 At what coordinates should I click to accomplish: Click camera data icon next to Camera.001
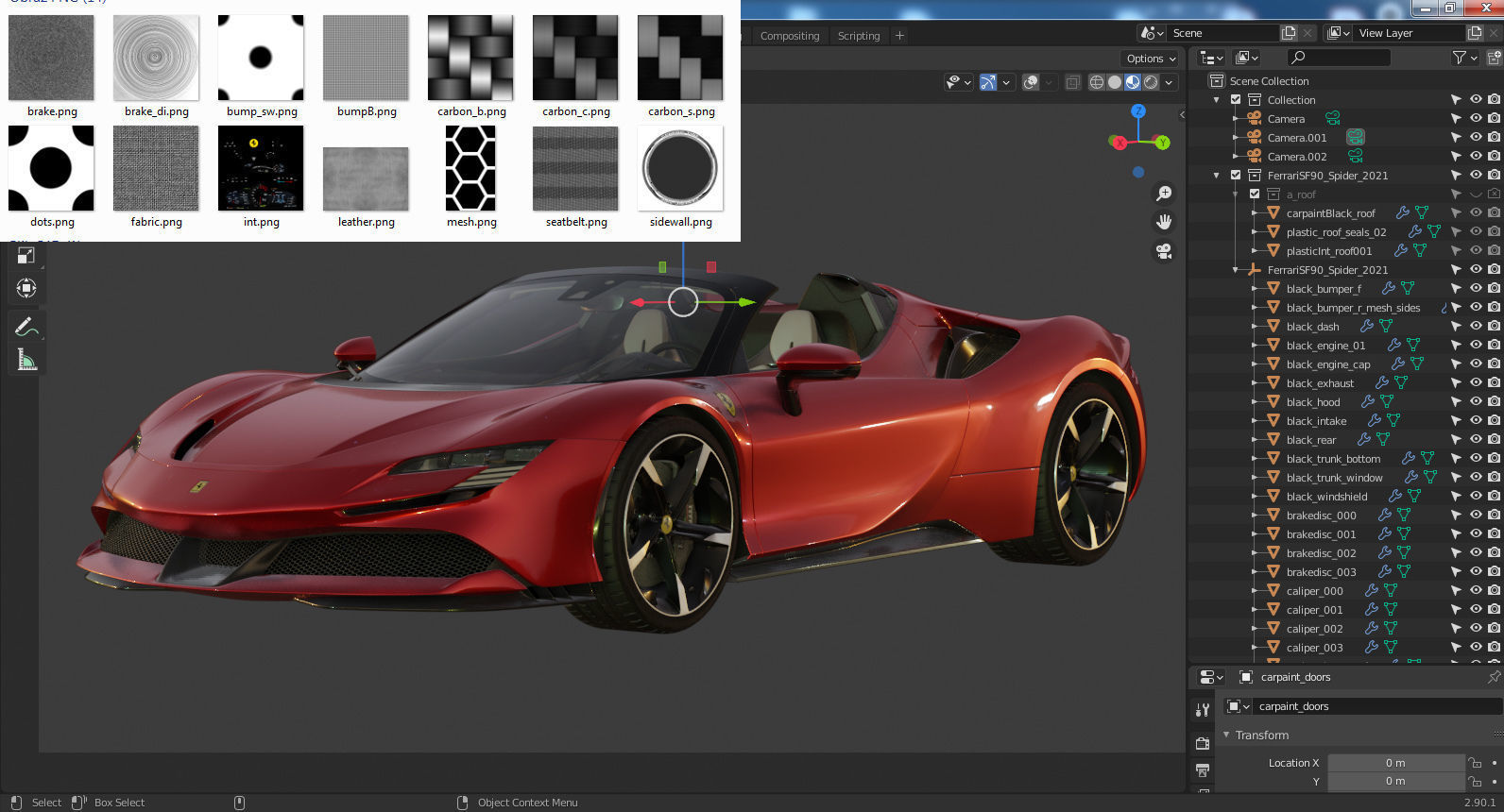pyautogui.click(x=1356, y=137)
